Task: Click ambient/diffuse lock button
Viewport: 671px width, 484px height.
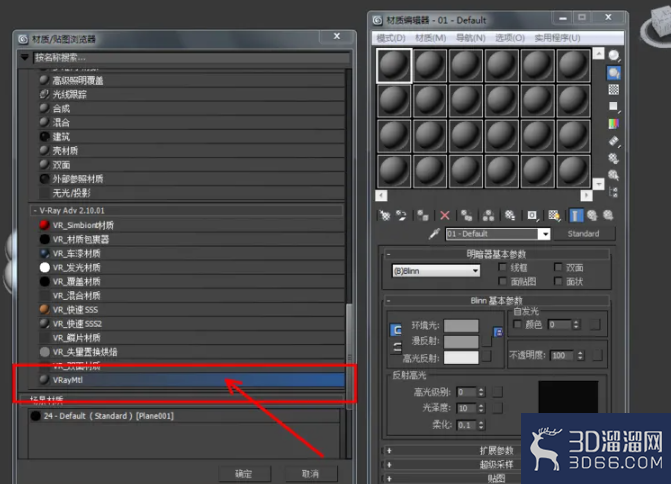Action: coord(396,330)
